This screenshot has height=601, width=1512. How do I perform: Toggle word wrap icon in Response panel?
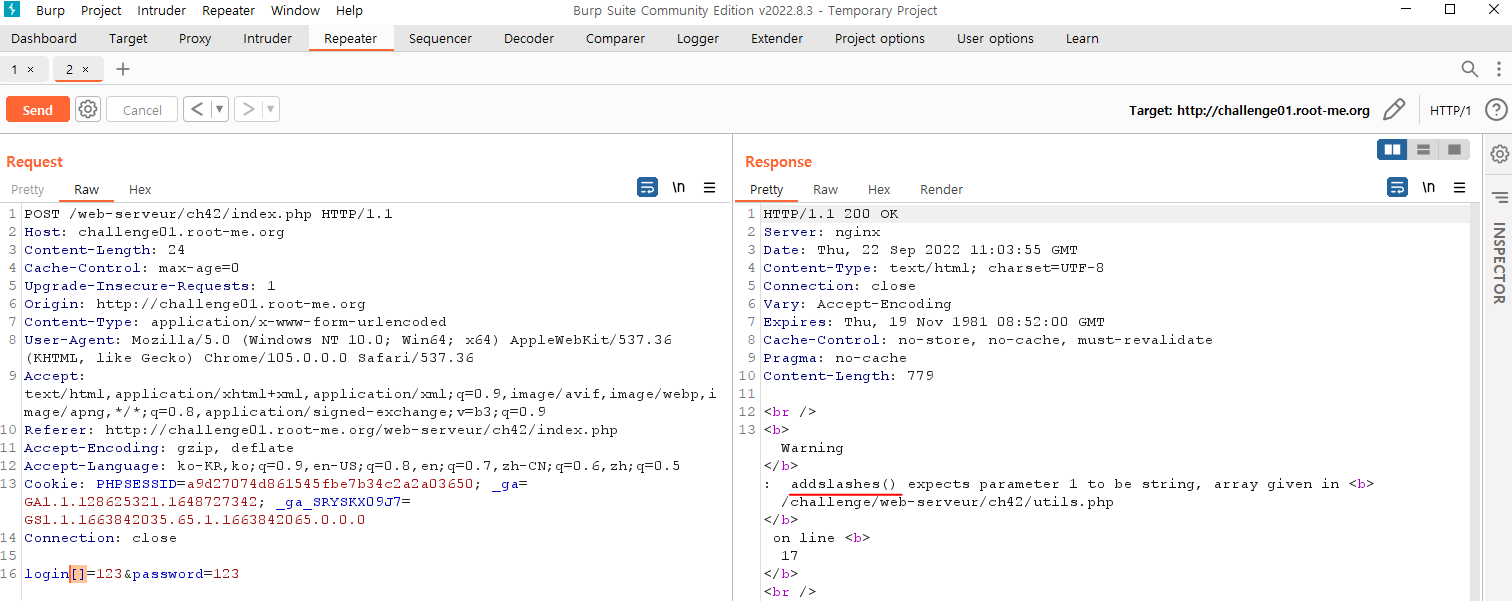1397,187
